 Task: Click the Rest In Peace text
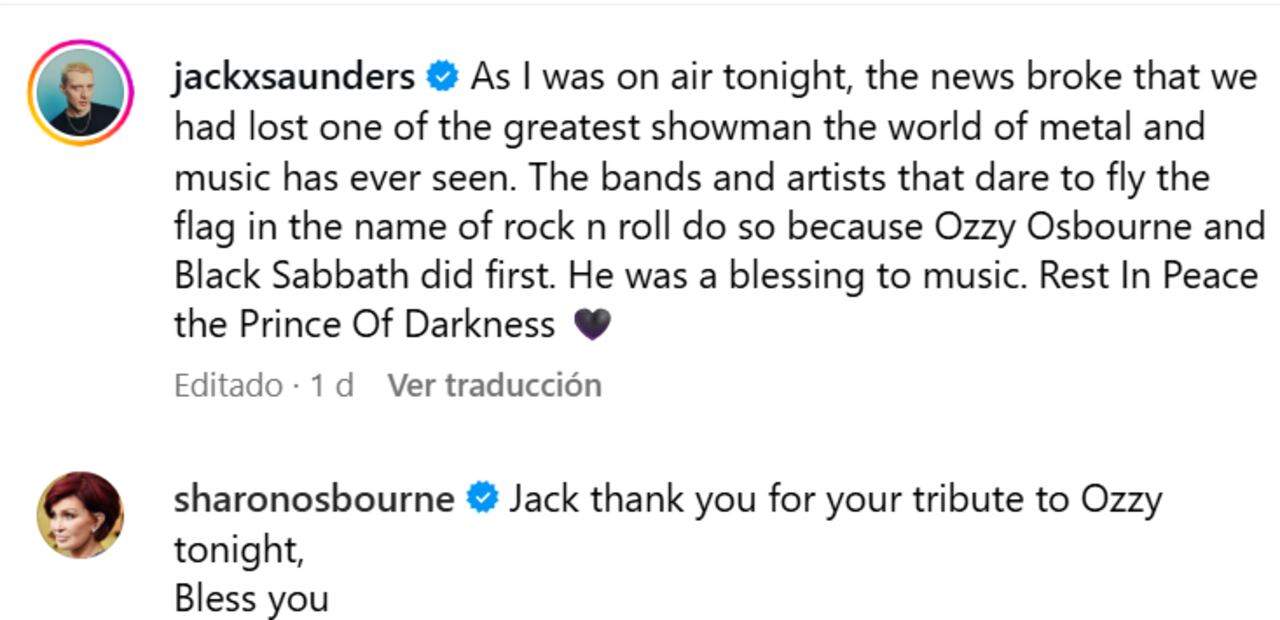[1148, 275]
